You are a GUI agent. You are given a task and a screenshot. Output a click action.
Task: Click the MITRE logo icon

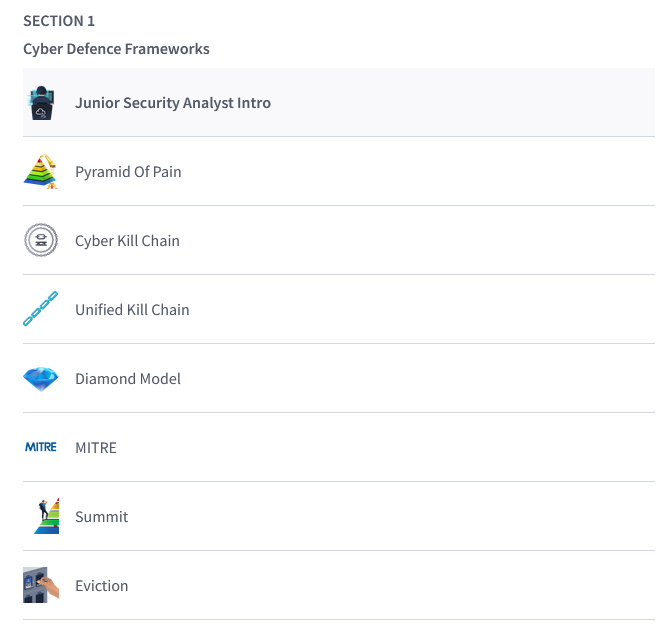[41, 448]
